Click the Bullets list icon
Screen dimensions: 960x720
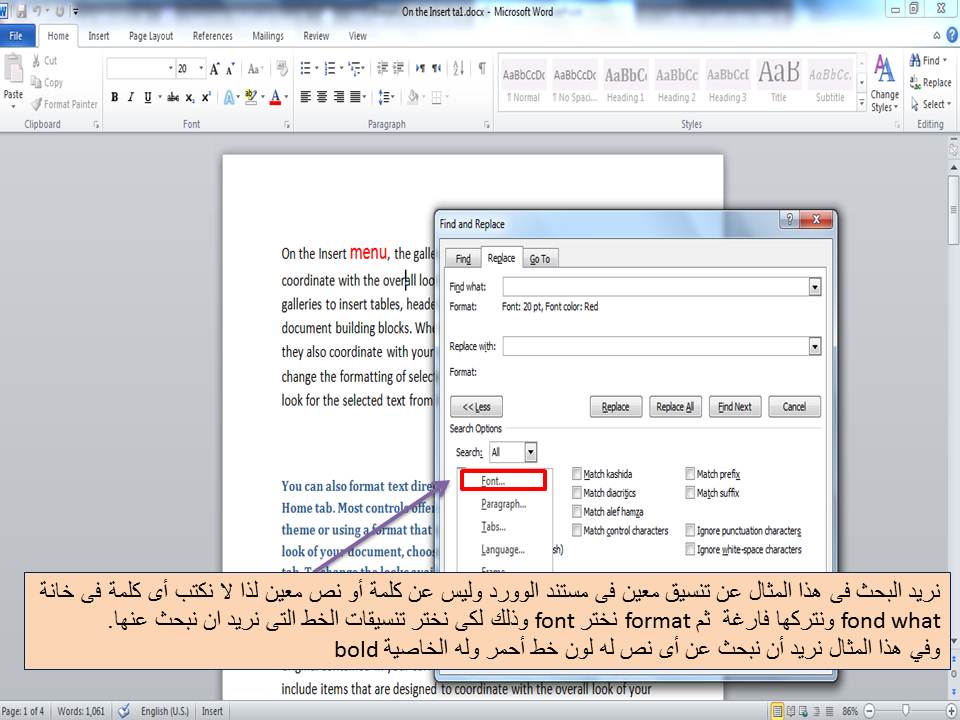pyautogui.click(x=305, y=69)
